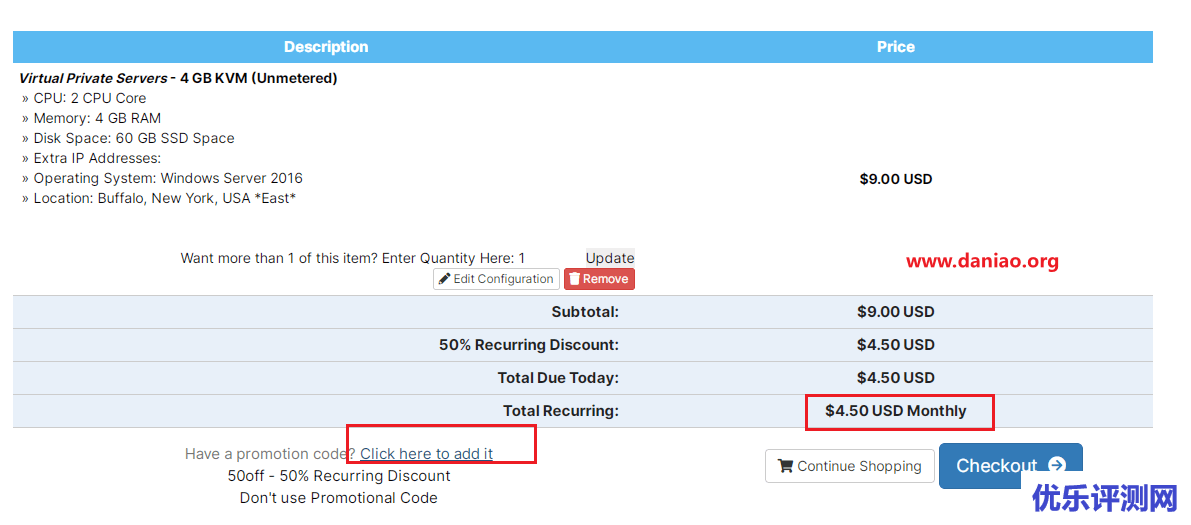Select the 'Price' column header
This screenshot has height=525, width=1191.
[x=896, y=47]
